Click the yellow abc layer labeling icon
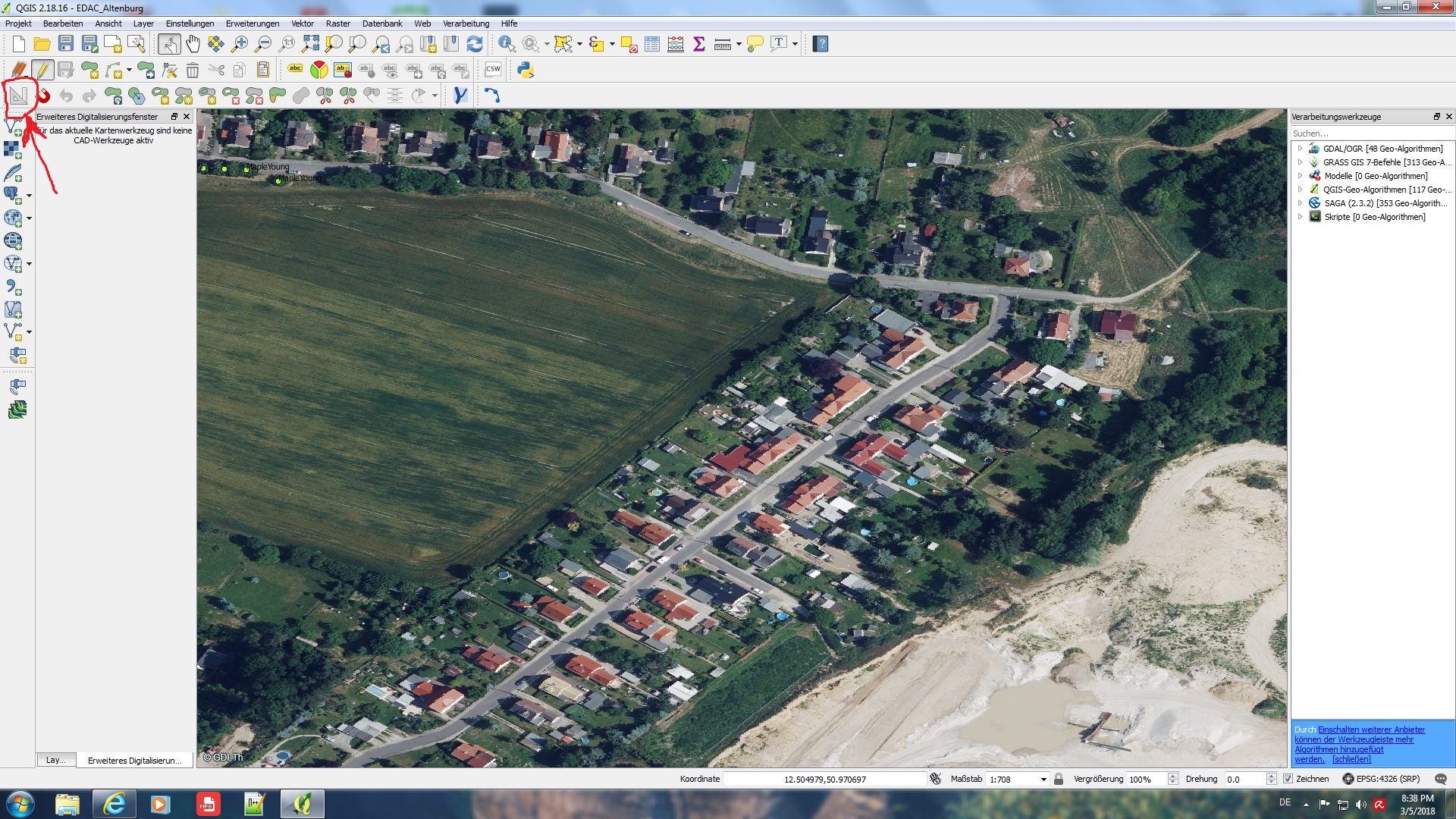This screenshot has width=1456, height=819. (295, 70)
